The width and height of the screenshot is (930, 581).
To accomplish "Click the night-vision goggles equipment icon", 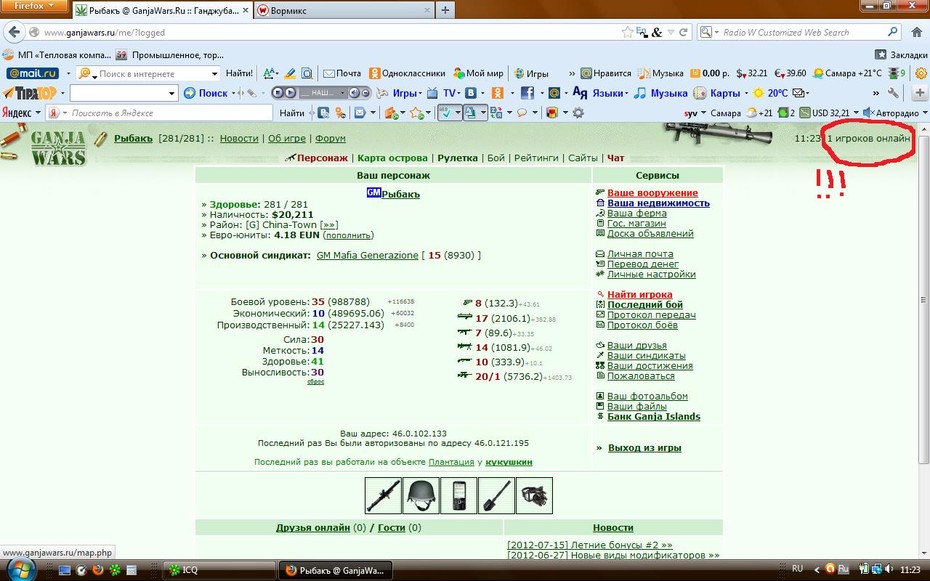I will pyautogui.click(x=534, y=496).
